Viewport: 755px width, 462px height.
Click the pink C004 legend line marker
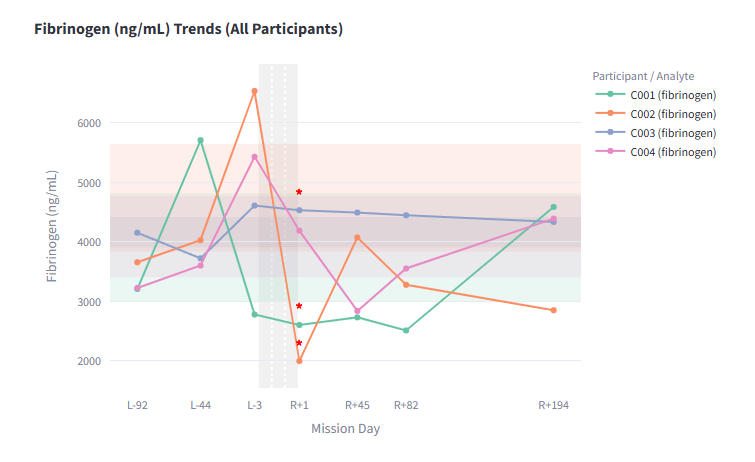click(x=610, y=152)
